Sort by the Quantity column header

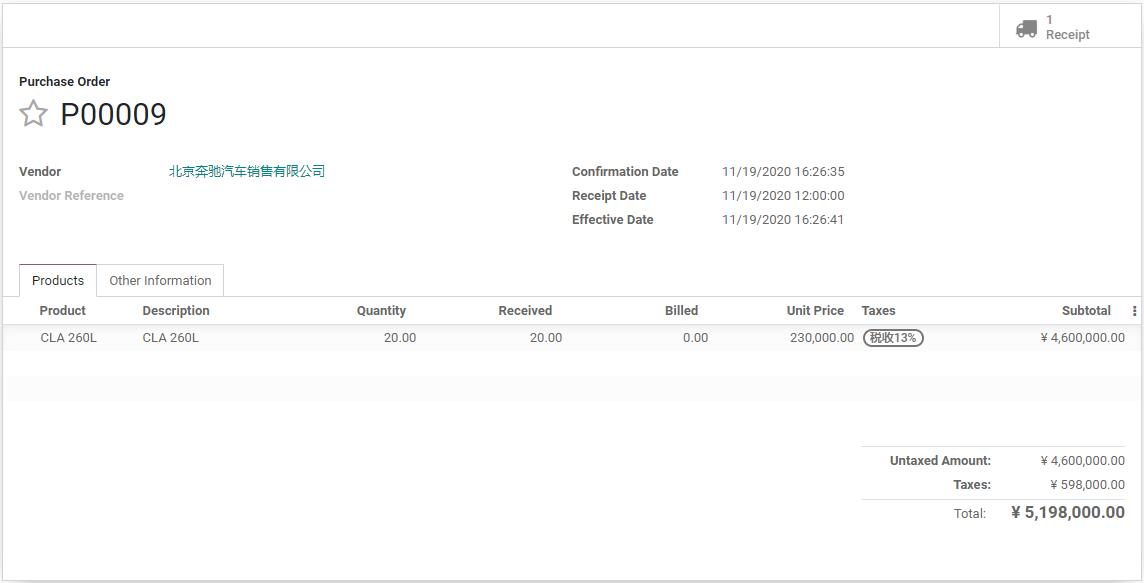[x=381, y=311]
